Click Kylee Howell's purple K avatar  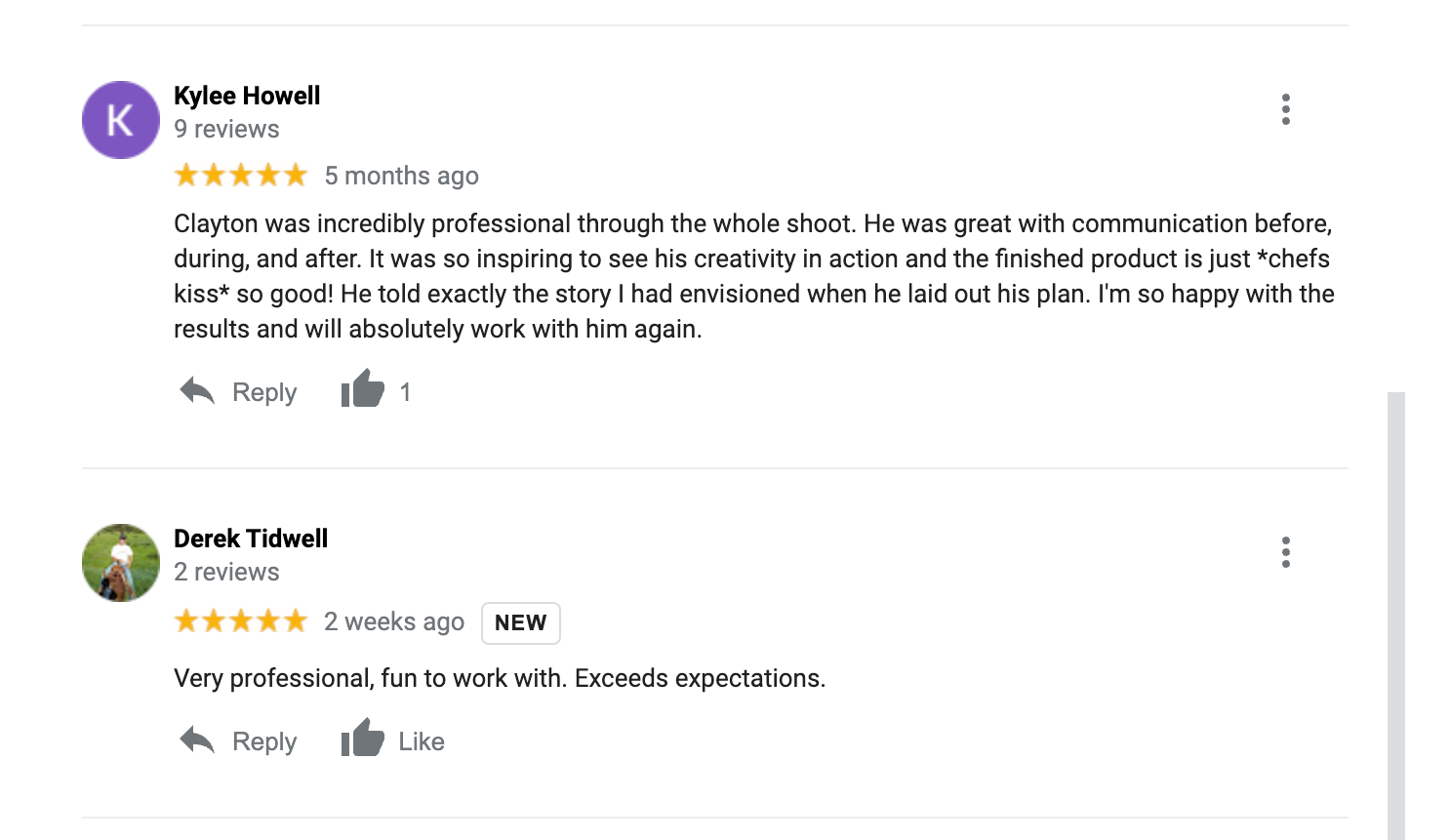121,120
